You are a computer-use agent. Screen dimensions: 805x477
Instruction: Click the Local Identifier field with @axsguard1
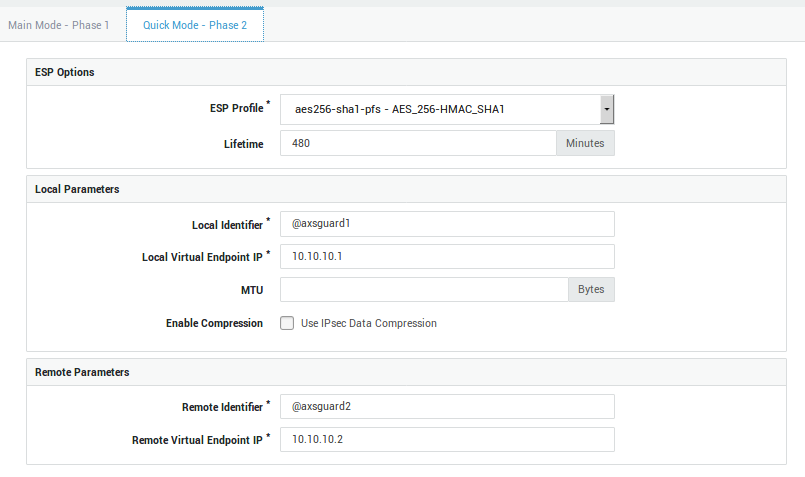(x=446, y=224)
